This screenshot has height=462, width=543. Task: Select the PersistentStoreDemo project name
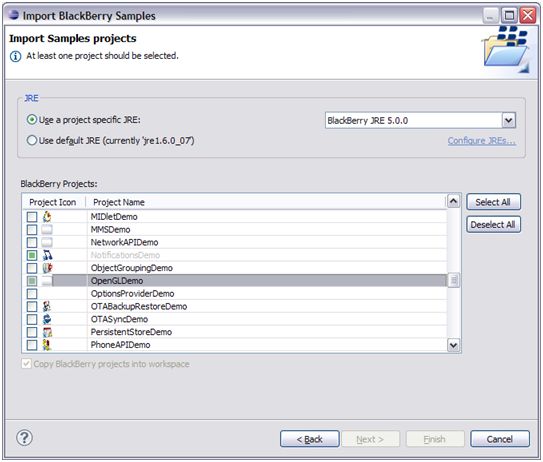pos(131,332)
